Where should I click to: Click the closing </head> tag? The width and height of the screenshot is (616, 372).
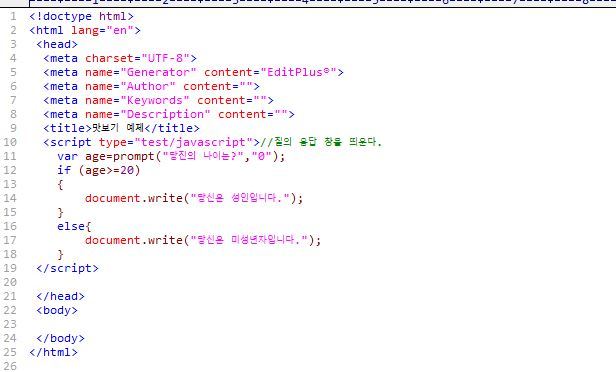point(60,296)
